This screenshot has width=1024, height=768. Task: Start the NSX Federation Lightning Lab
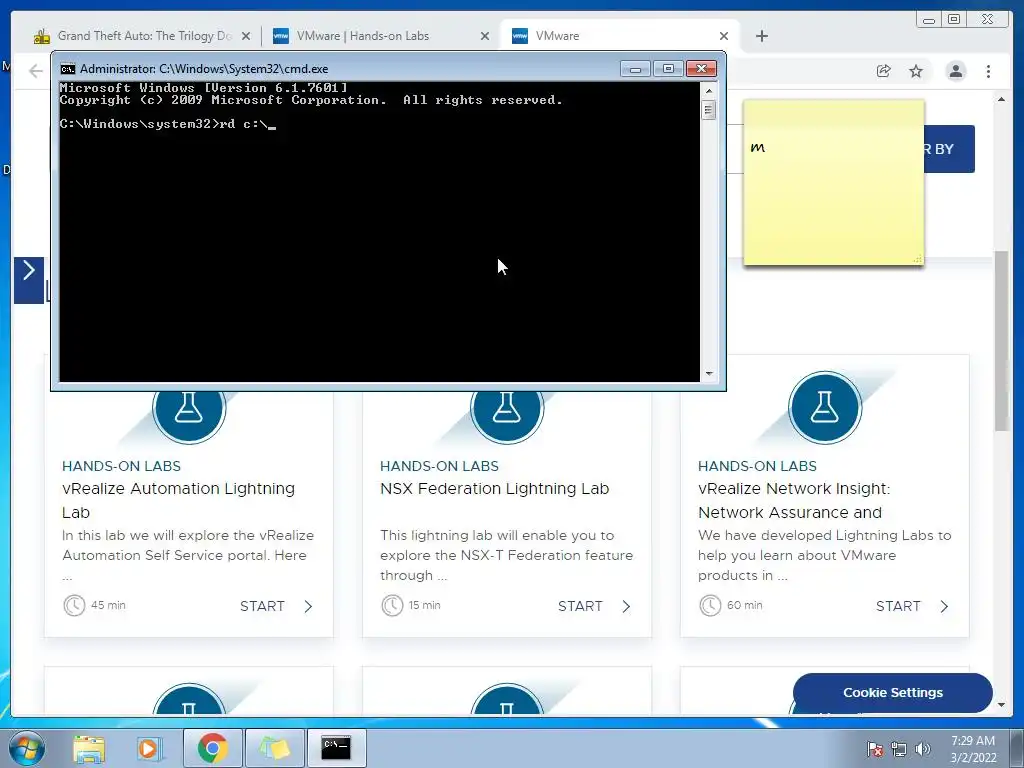click(x=580, y=606)
